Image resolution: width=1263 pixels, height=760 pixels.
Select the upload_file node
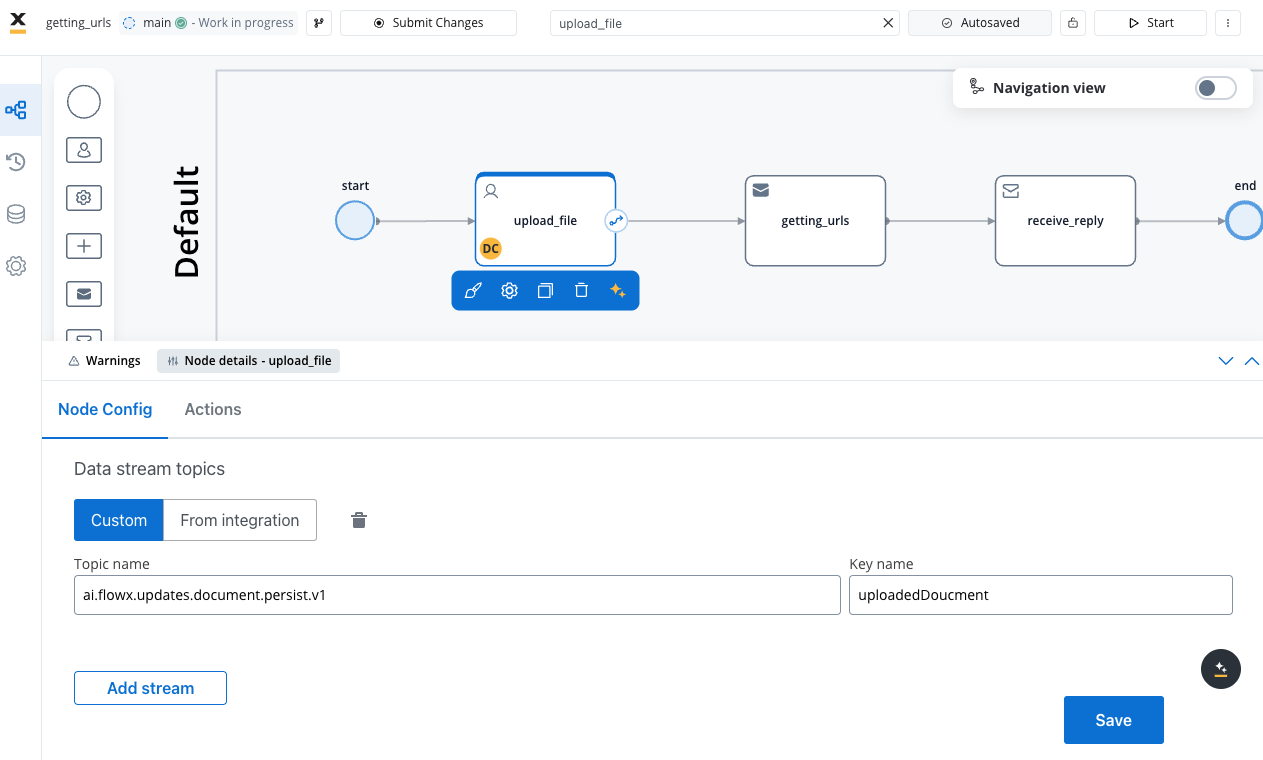tap(545, 220)
